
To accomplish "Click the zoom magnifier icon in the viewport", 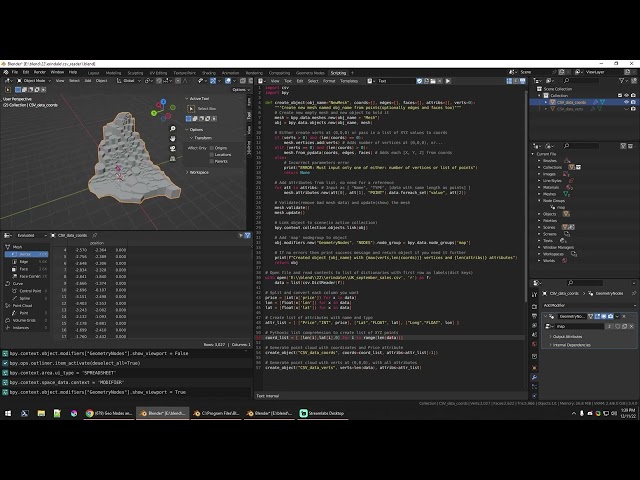I will [173, 129].
